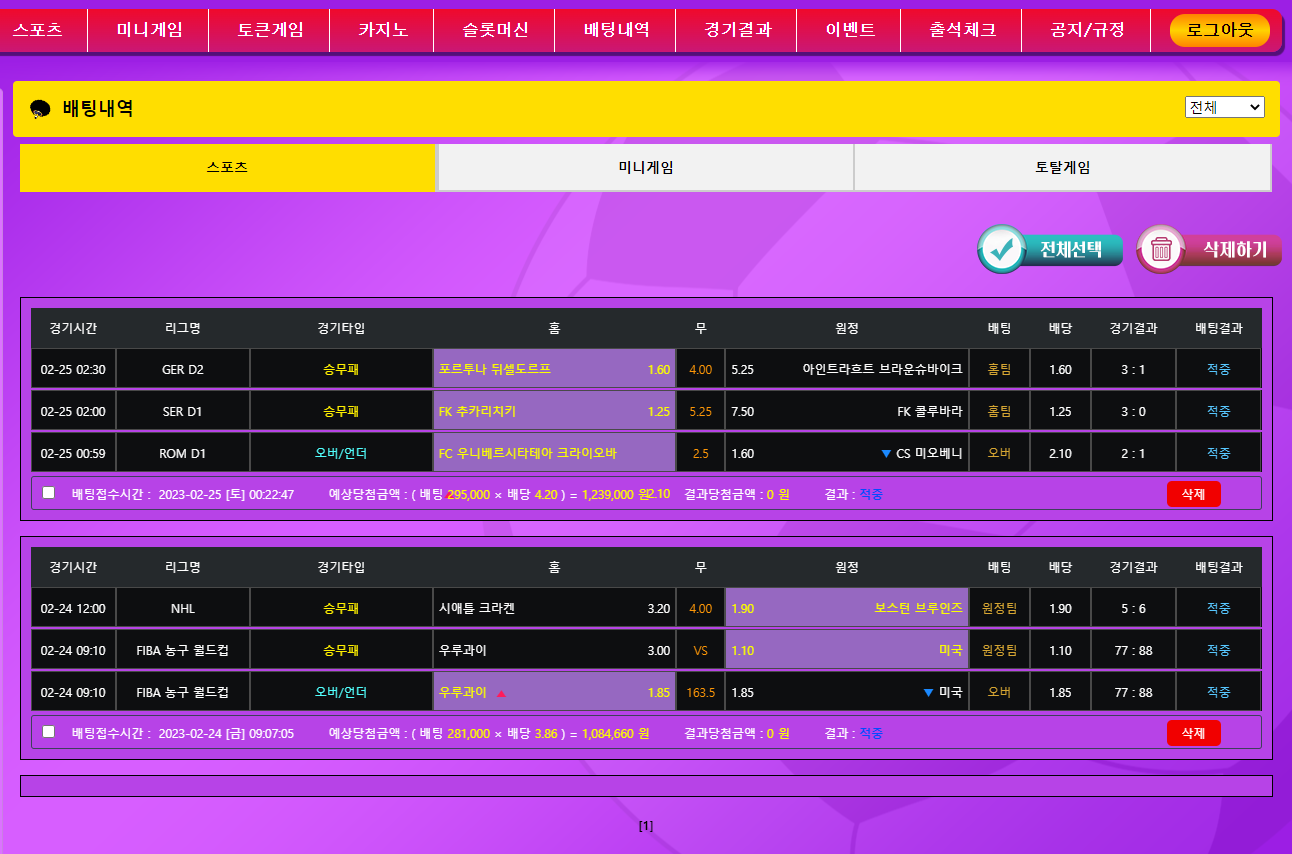The height and width of the screenshot is (854, 1292).
Task: Delete the 2023-02-24 bet with 삭제
Action: click(1193, 733)
